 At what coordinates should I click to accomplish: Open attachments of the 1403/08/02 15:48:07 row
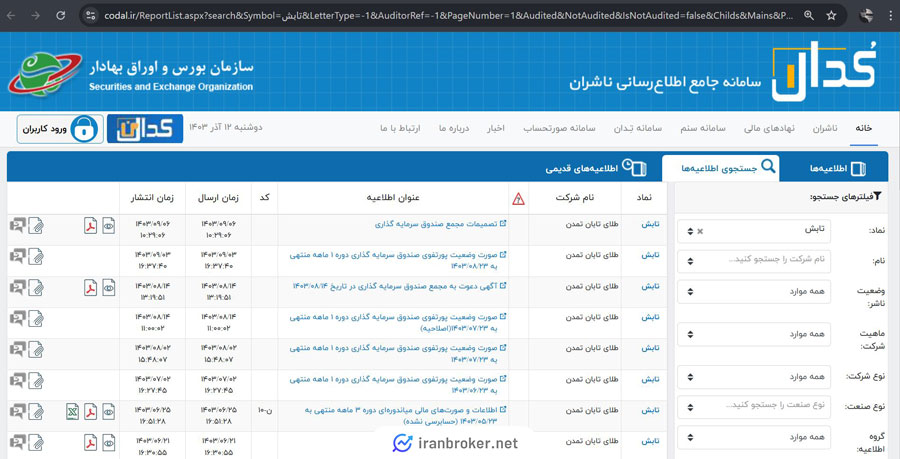click(36, 349)
